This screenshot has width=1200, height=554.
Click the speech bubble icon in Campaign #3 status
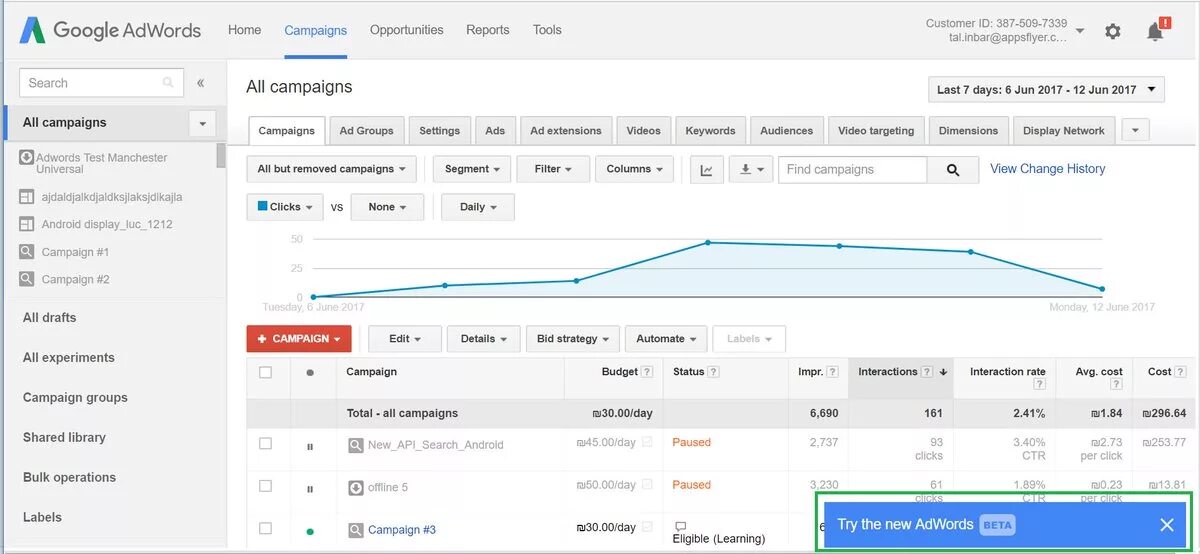click(680, 526)
